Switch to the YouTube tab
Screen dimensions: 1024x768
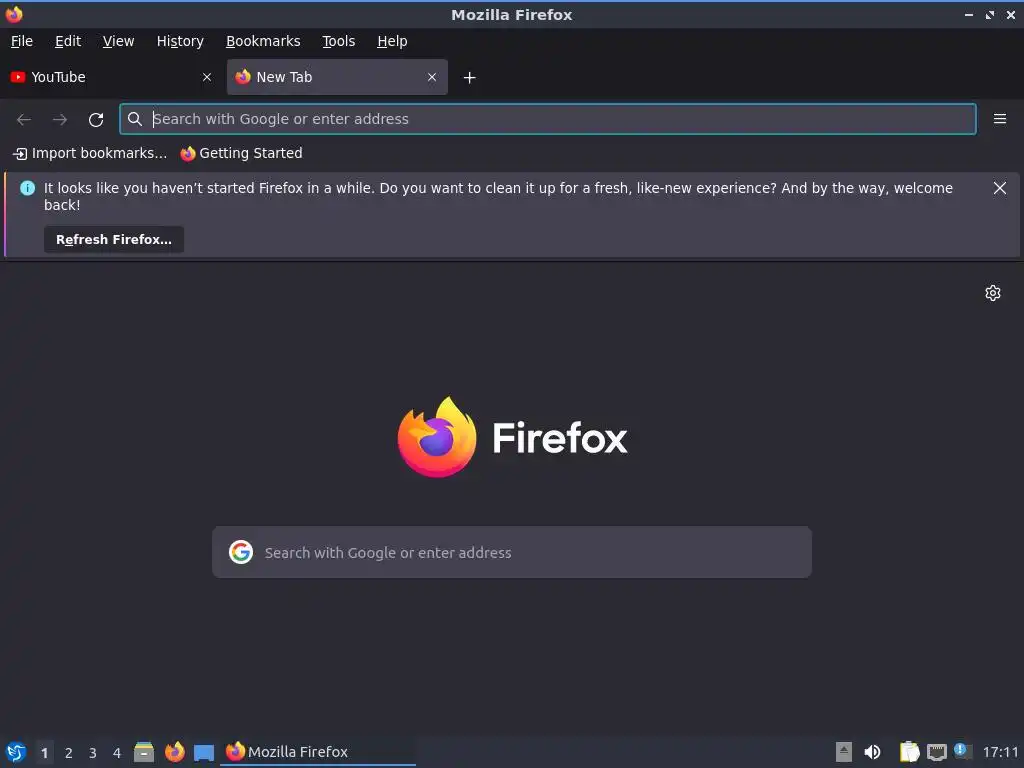coord(112,77)
